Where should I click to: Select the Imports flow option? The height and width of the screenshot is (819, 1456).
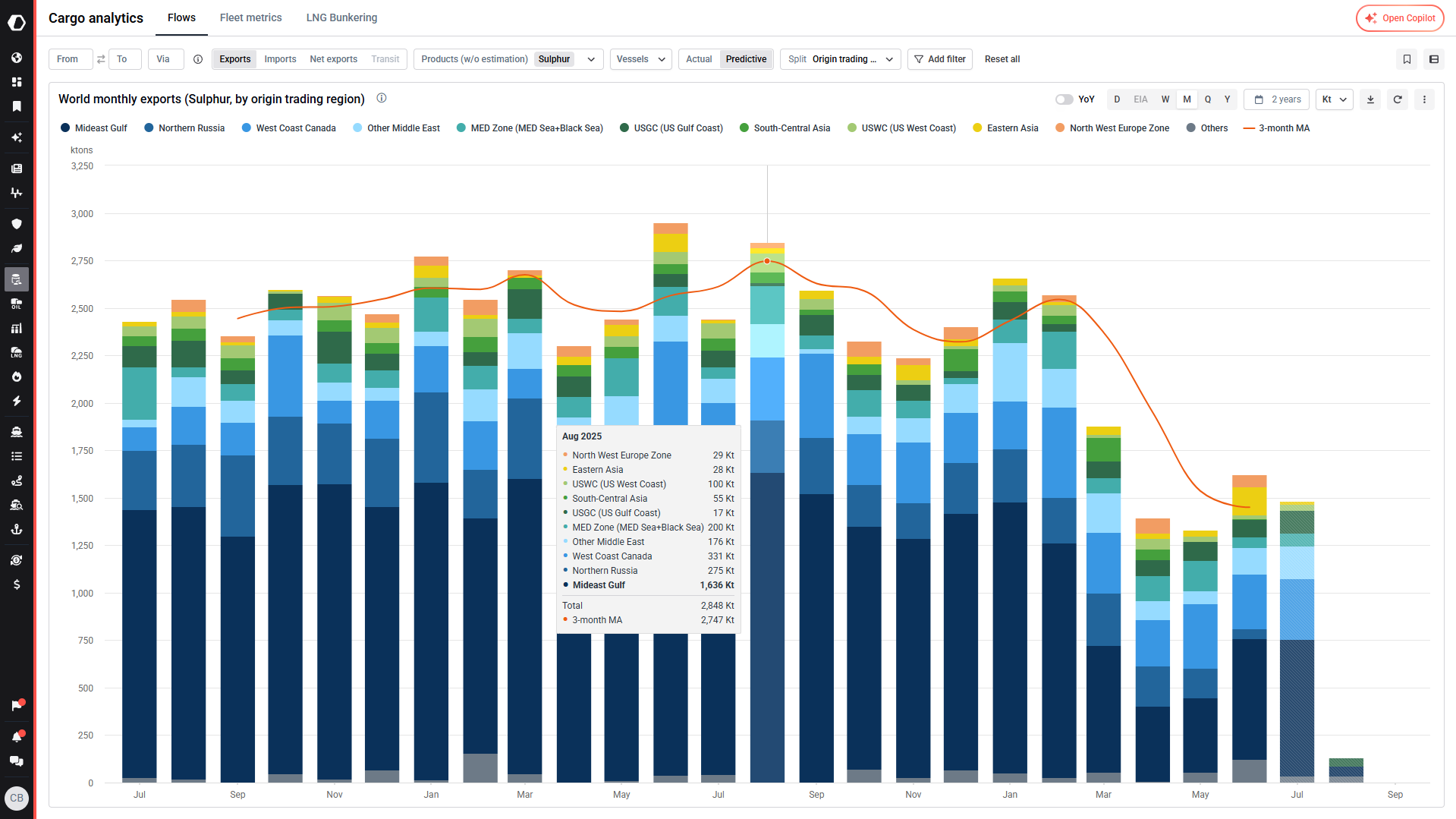click(x=280, y=59)
